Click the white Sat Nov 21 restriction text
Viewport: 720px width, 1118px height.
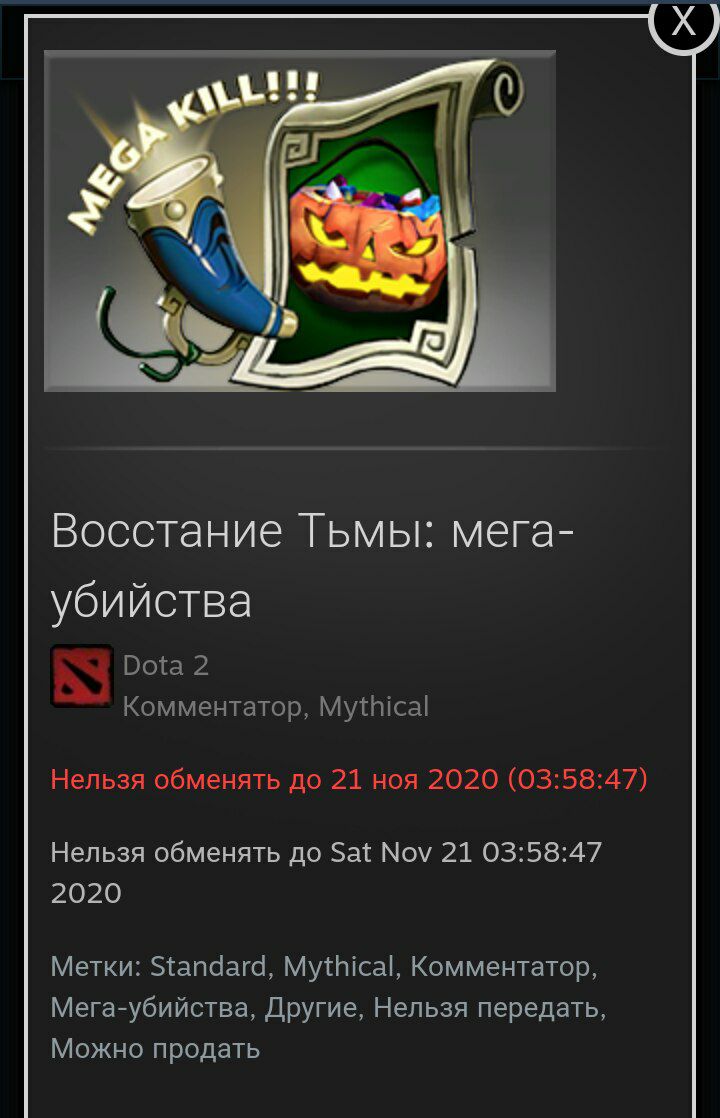click(x=326, y=872)
